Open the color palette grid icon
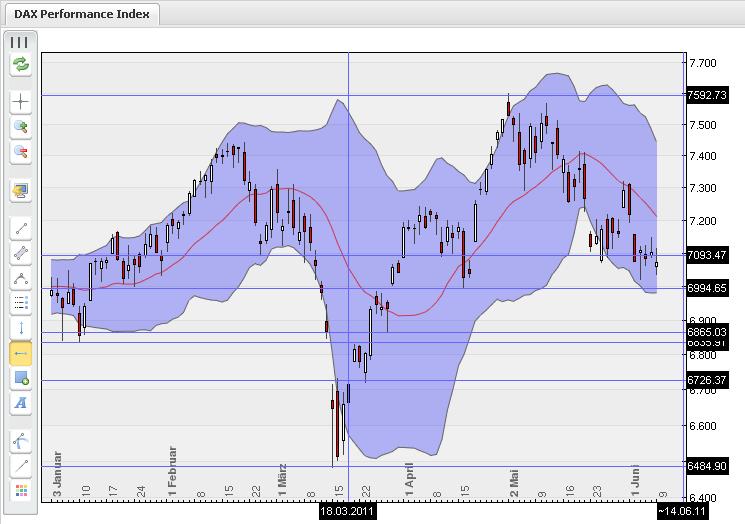Viewport: 745px width, 524px height. coord(20,491)
